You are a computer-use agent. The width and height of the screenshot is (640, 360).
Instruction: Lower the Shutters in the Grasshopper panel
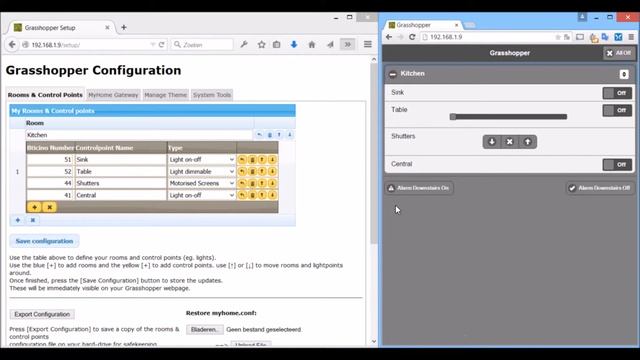(492, 142)
